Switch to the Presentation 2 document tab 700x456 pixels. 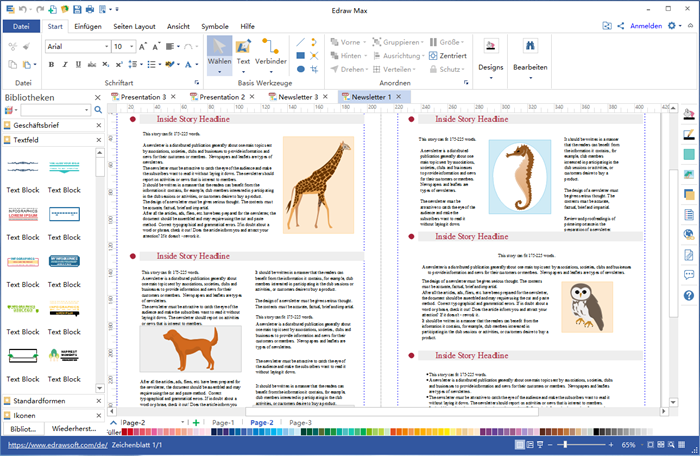tap(221, 97)
